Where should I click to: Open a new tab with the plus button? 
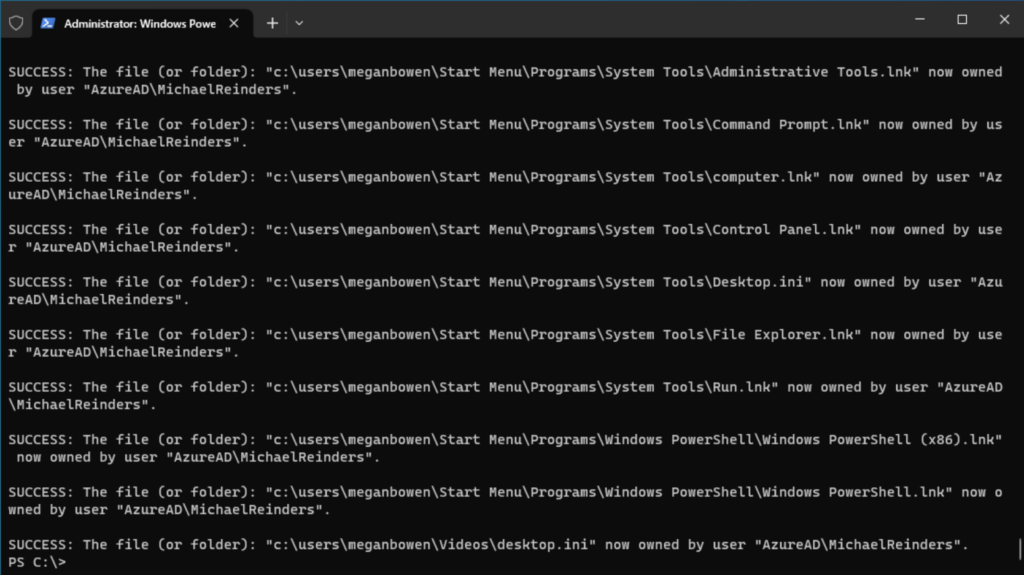tap(272, 24)
